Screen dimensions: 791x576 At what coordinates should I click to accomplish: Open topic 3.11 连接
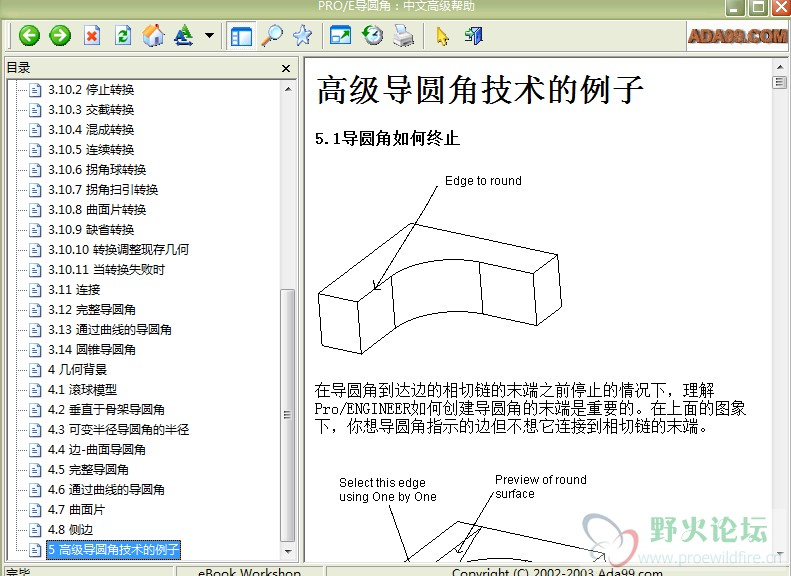[x=74, y=290]
